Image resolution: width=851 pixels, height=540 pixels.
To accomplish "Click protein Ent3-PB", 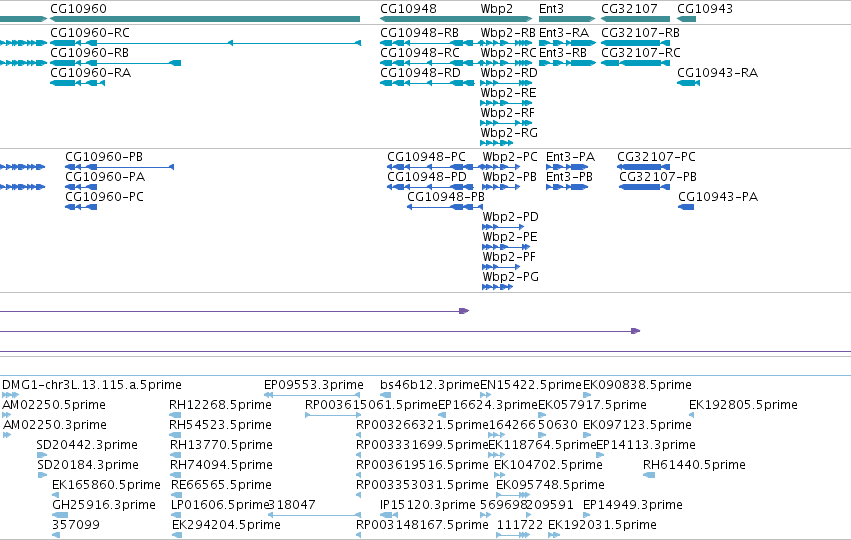I will click(567, 187).
